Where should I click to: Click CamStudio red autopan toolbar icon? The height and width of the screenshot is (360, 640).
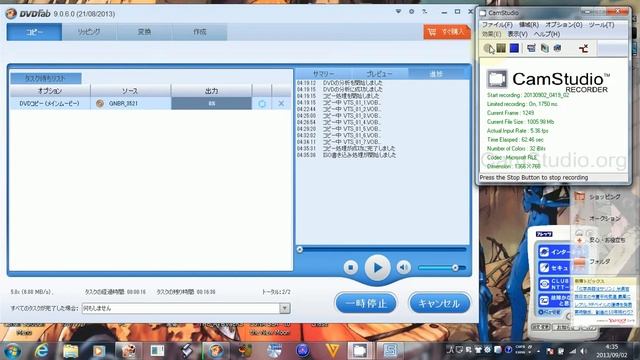[584, 49]
